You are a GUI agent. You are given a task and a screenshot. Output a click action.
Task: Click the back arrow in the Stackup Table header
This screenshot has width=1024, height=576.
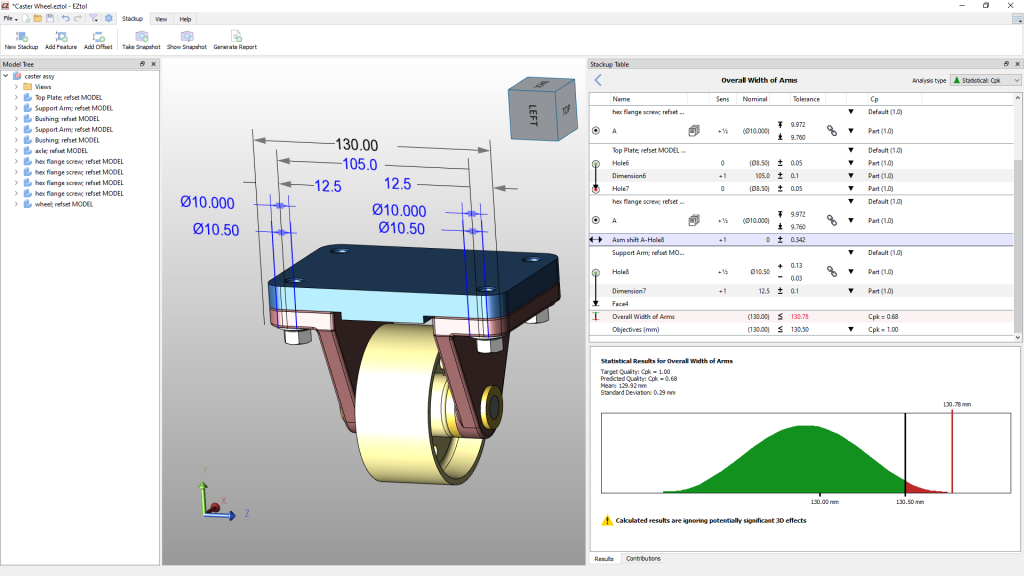599,80
